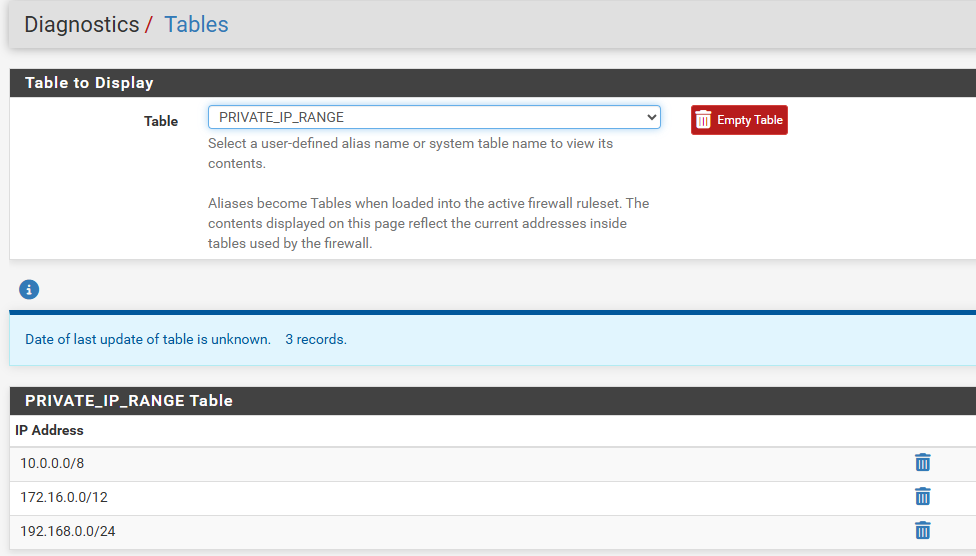
Task: Select the 192.168.0.0/24 address text
Action: point(67,531)
